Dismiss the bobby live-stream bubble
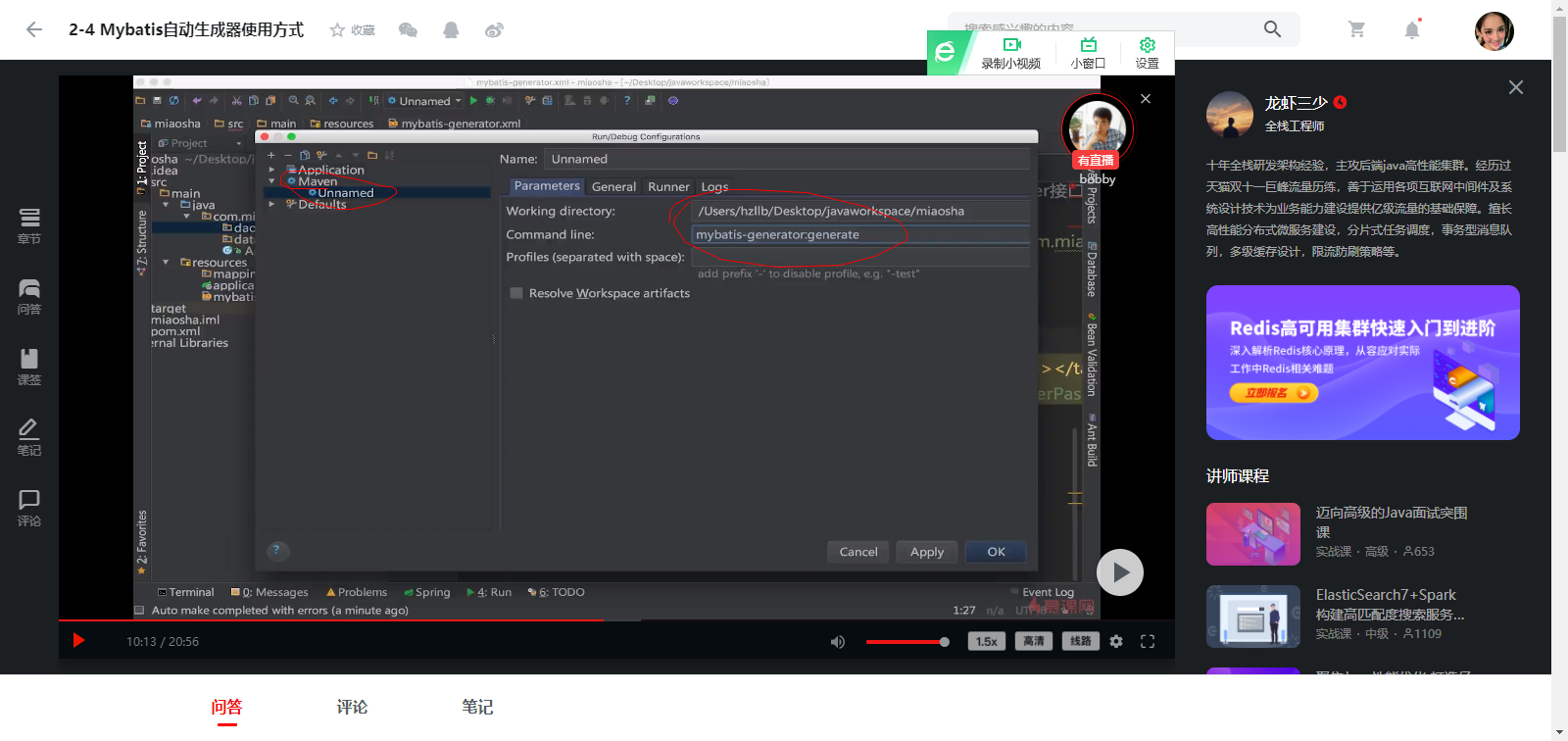The width and height of the screenshot is (1568, 741). (1146, 99)
